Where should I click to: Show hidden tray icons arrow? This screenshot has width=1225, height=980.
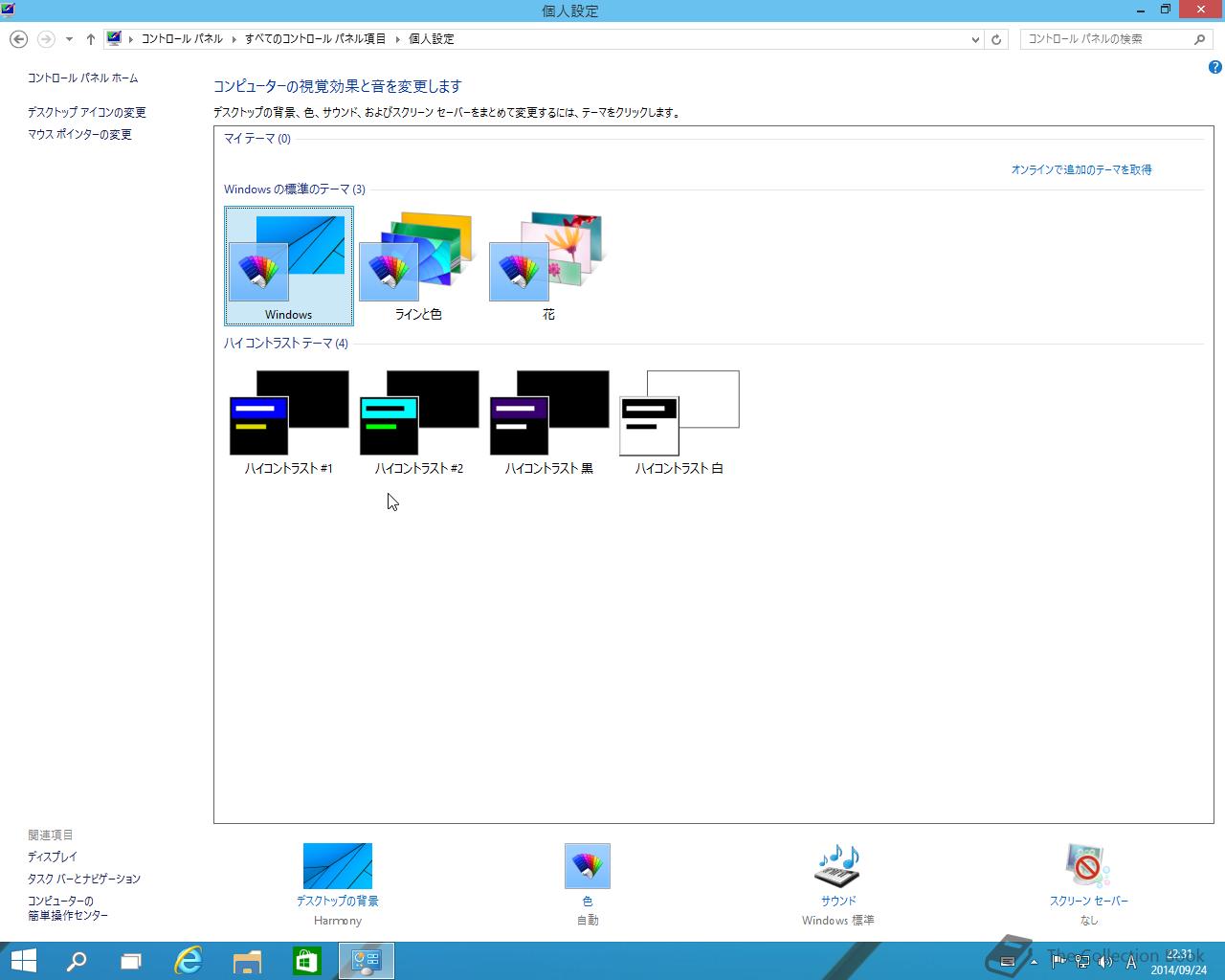tap(1034, 962)
